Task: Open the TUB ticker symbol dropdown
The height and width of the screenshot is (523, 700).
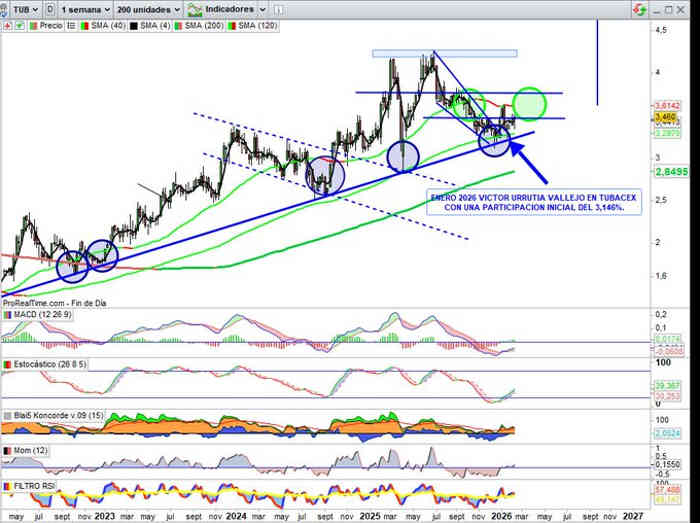Action: [20, 8]
